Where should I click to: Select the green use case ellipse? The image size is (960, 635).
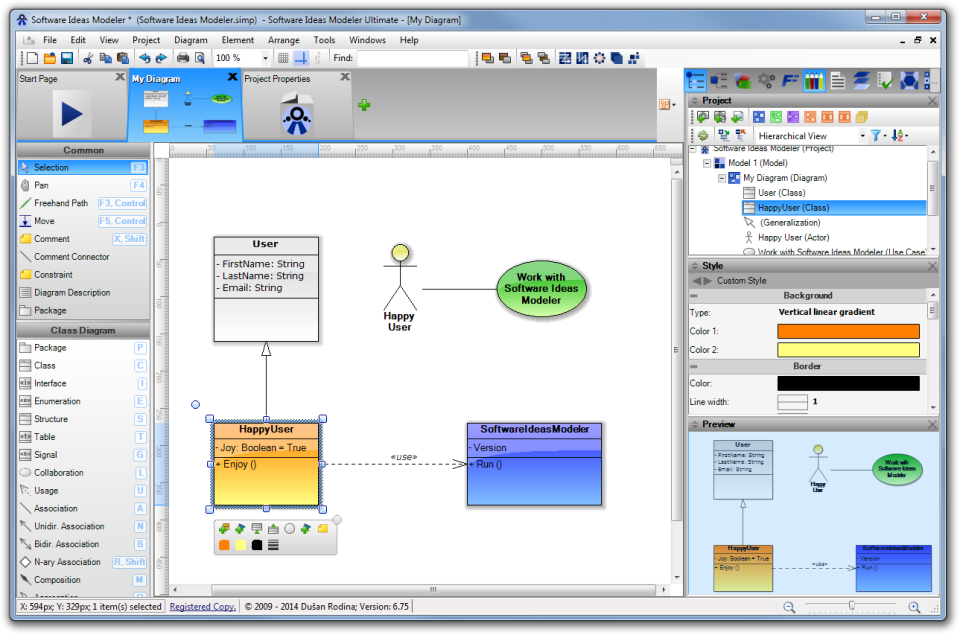541,289
